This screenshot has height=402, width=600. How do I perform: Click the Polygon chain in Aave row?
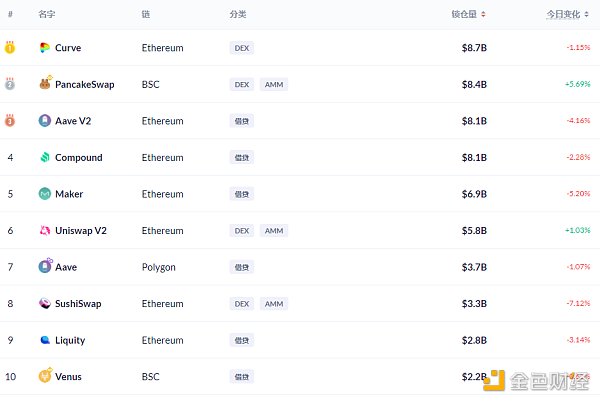pyautogui.click(x=159, y=267)
